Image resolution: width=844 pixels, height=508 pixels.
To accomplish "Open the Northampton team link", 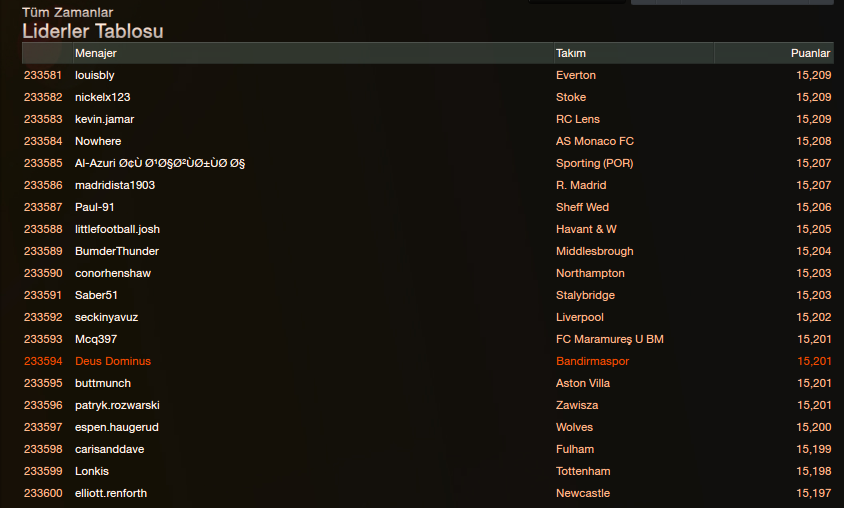I will click(x=590, y=273).
